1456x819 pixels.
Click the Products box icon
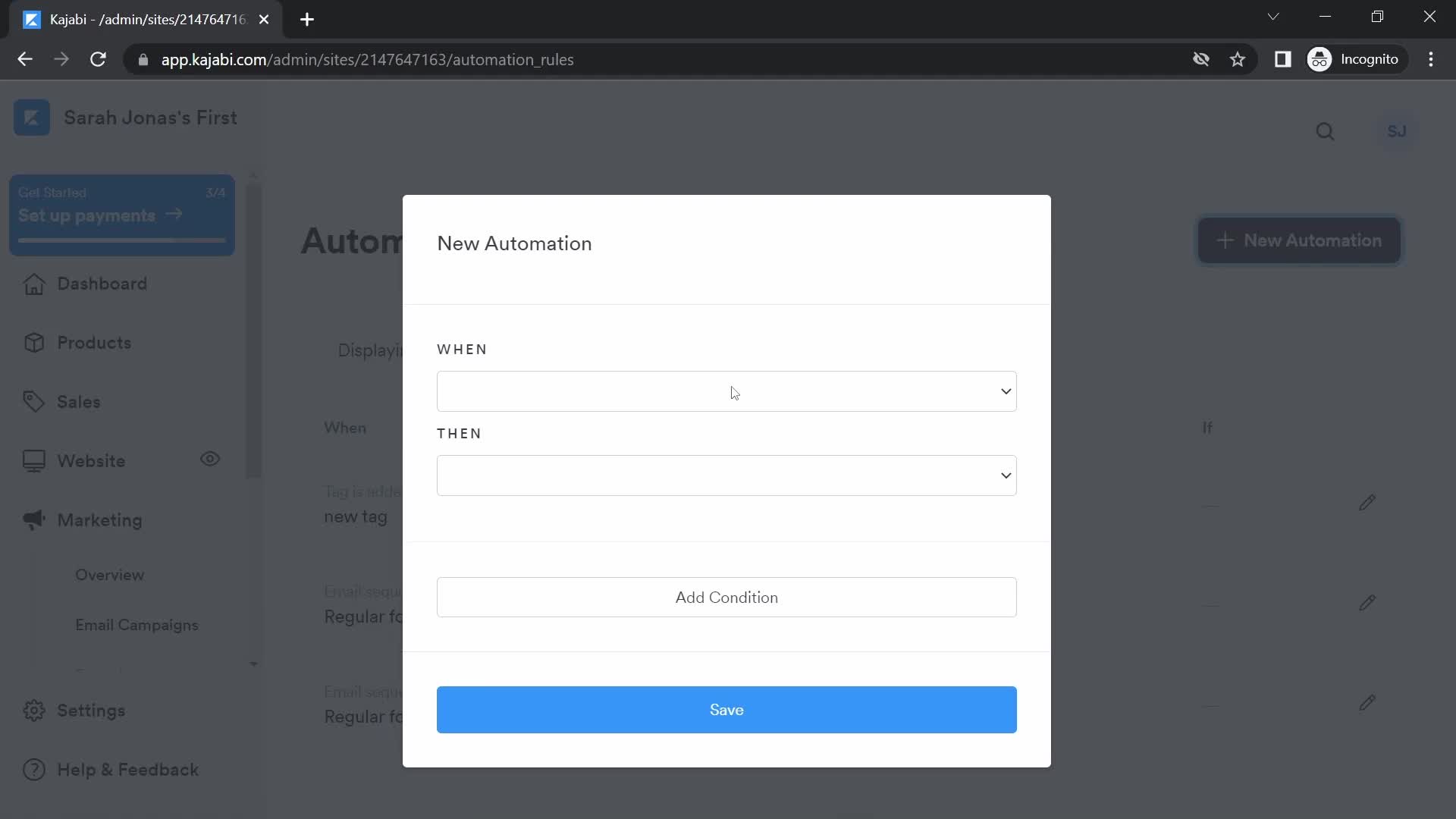(x=34, y=343)
